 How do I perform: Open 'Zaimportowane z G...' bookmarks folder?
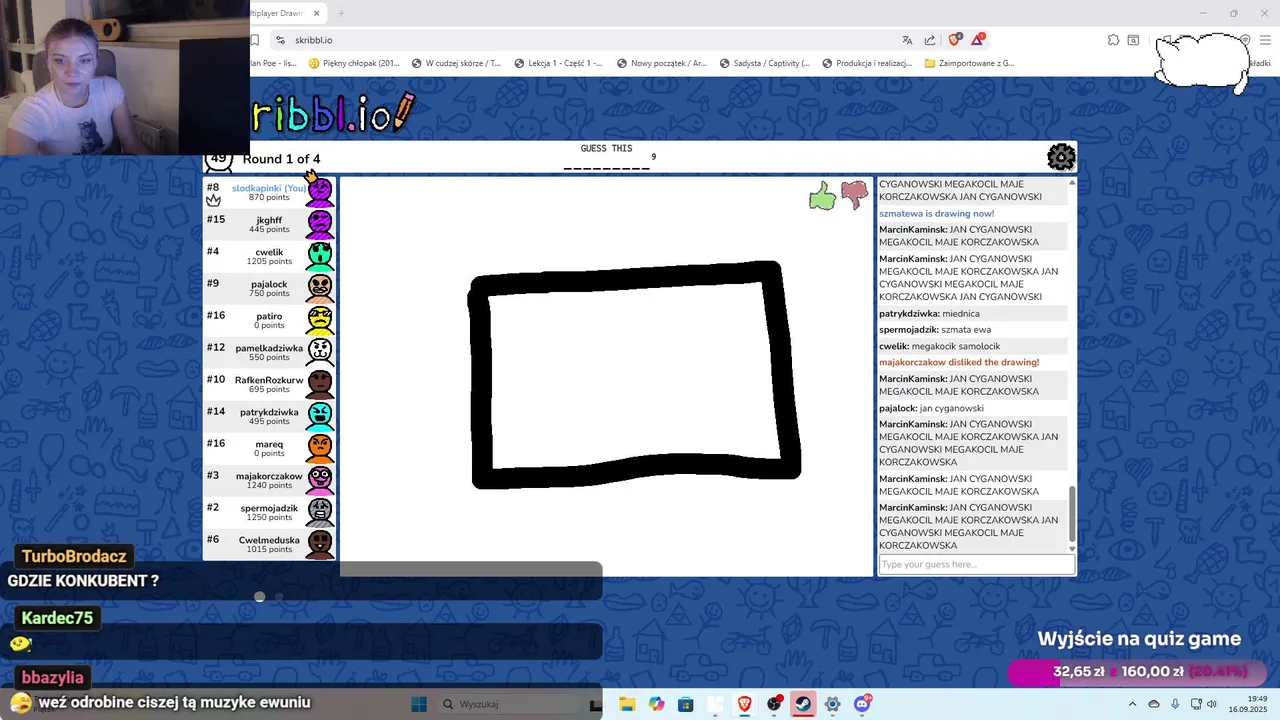coord(970,63)
